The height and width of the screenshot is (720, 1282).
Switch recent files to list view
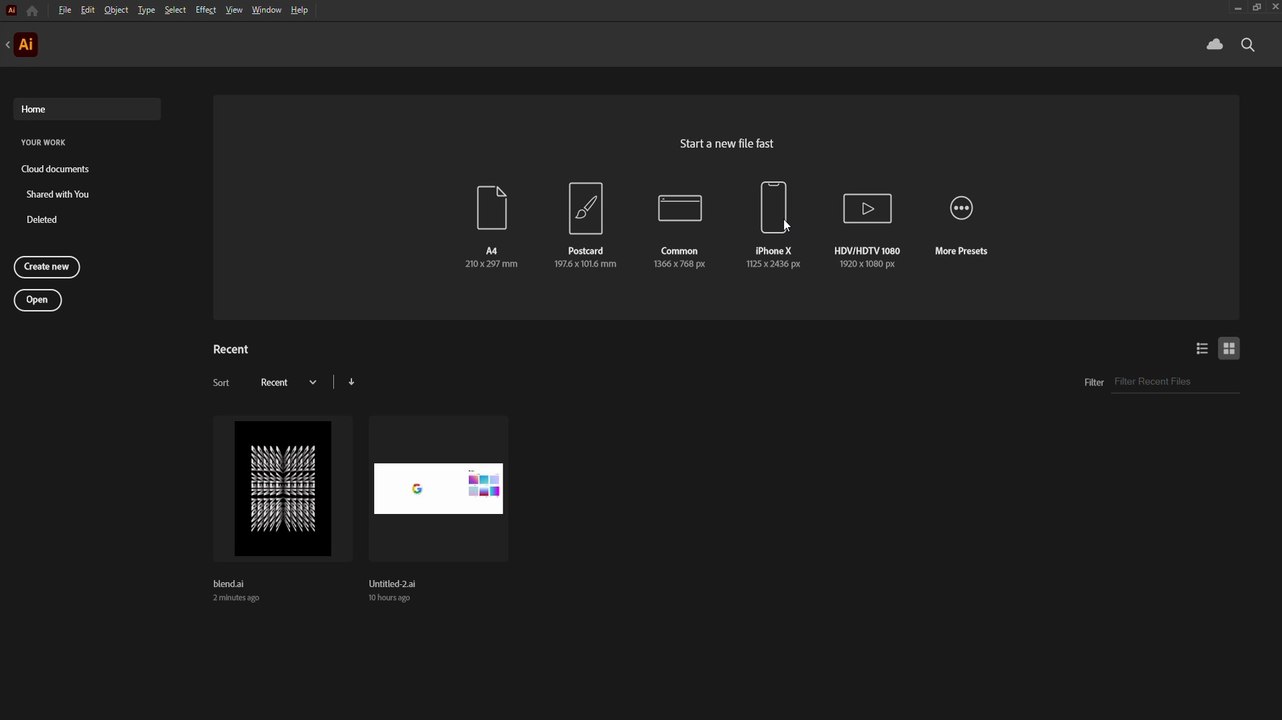1202,349
